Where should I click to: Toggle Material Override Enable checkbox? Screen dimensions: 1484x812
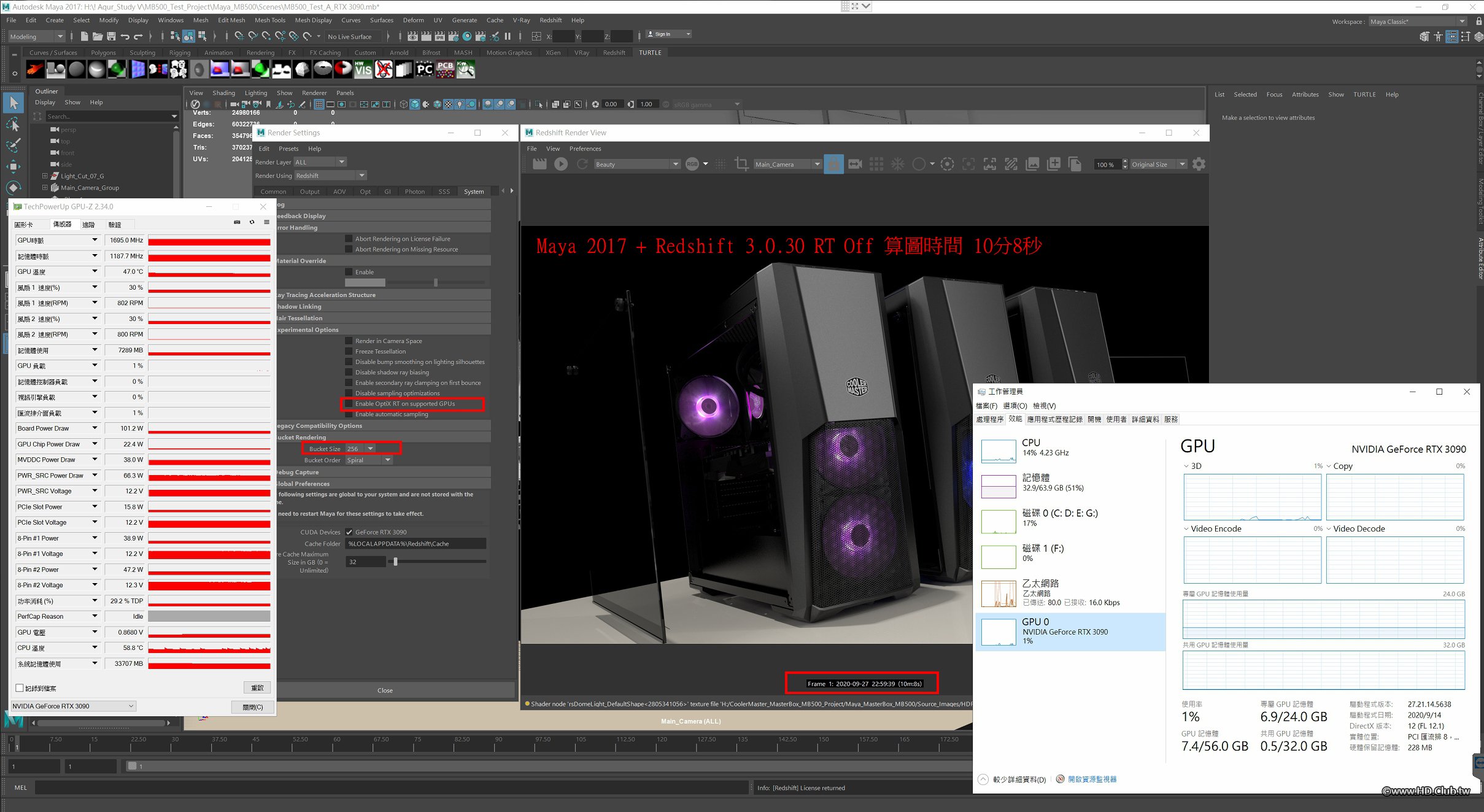coord(349,272)
